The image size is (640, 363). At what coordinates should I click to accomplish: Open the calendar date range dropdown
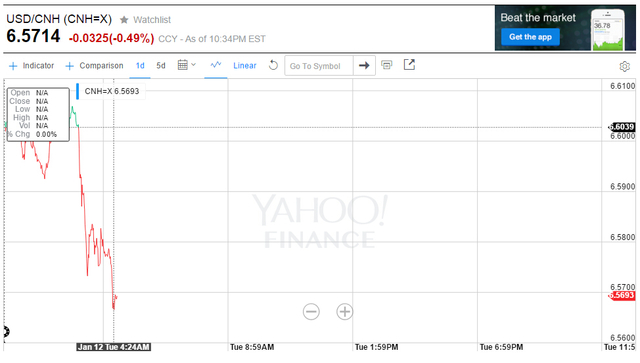point(187,65)
